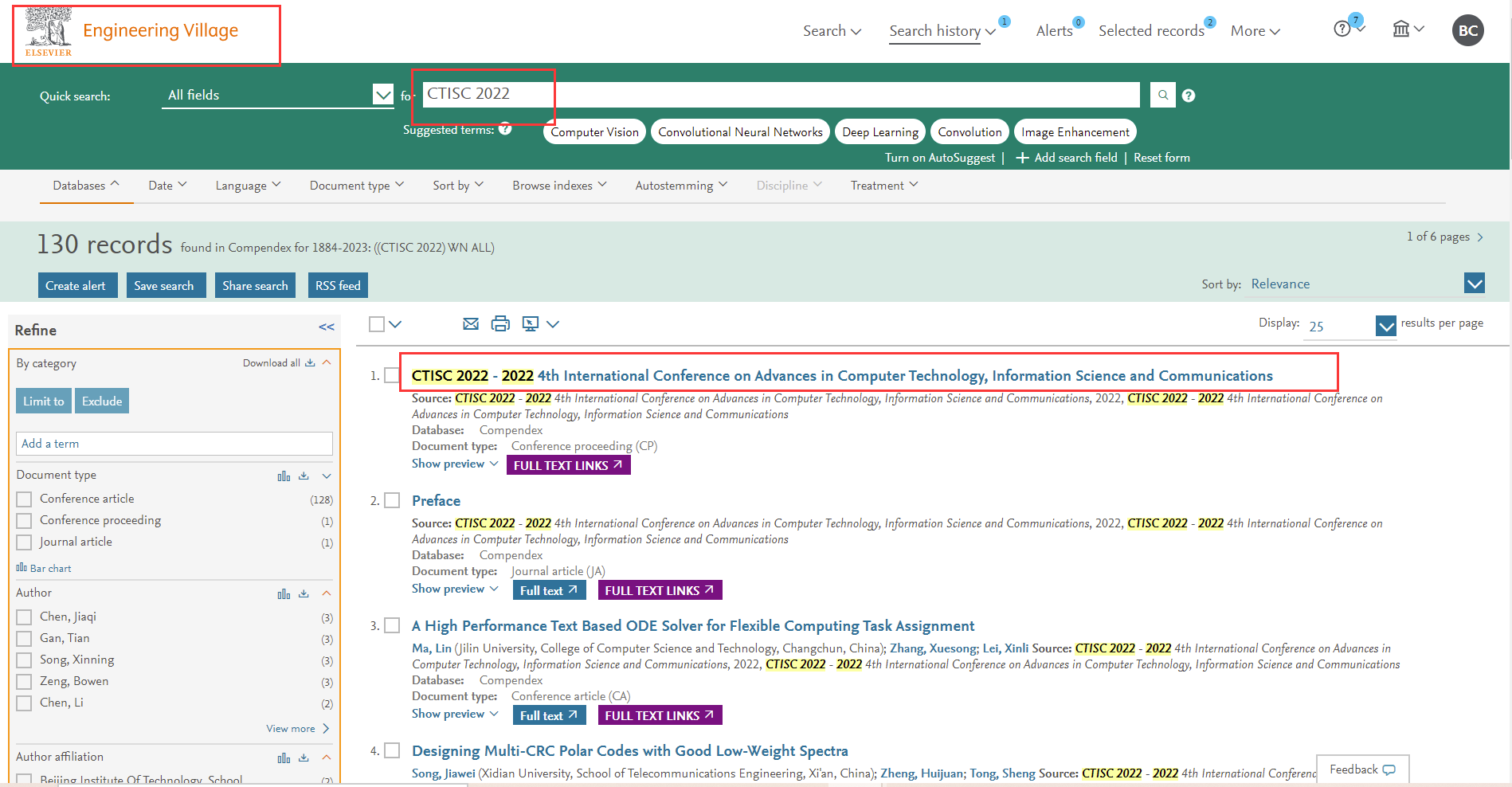Click the Bar chart link under Document type
This screenshot has width=1512, height=787.
(x=44, y=568)
